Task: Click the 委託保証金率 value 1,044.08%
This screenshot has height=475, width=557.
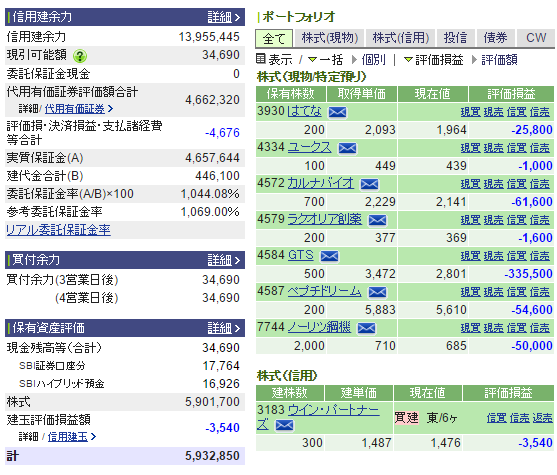Action: click(210, 194)
